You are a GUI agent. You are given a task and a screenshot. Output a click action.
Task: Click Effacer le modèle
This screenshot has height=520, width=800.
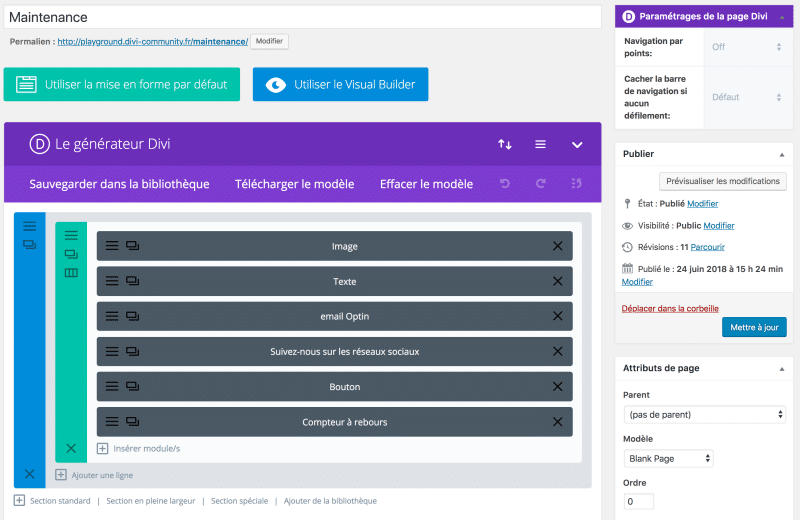(x=426, y=184)
